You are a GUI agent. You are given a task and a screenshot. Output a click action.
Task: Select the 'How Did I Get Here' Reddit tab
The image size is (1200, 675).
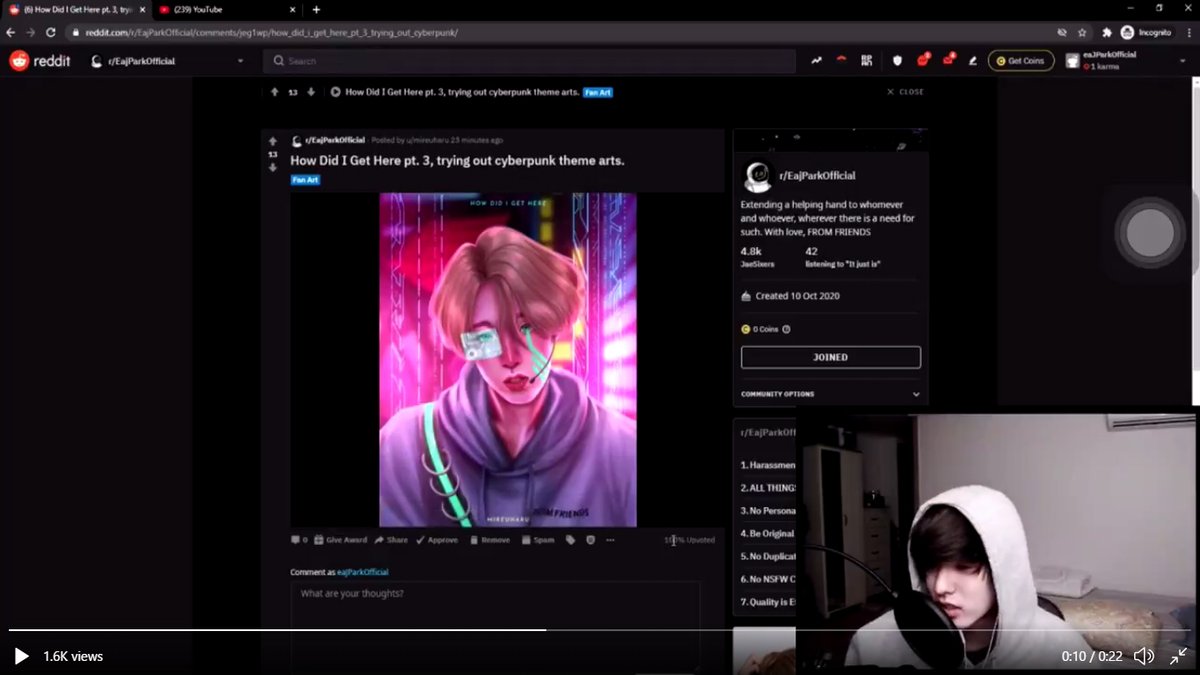[77, 9]
